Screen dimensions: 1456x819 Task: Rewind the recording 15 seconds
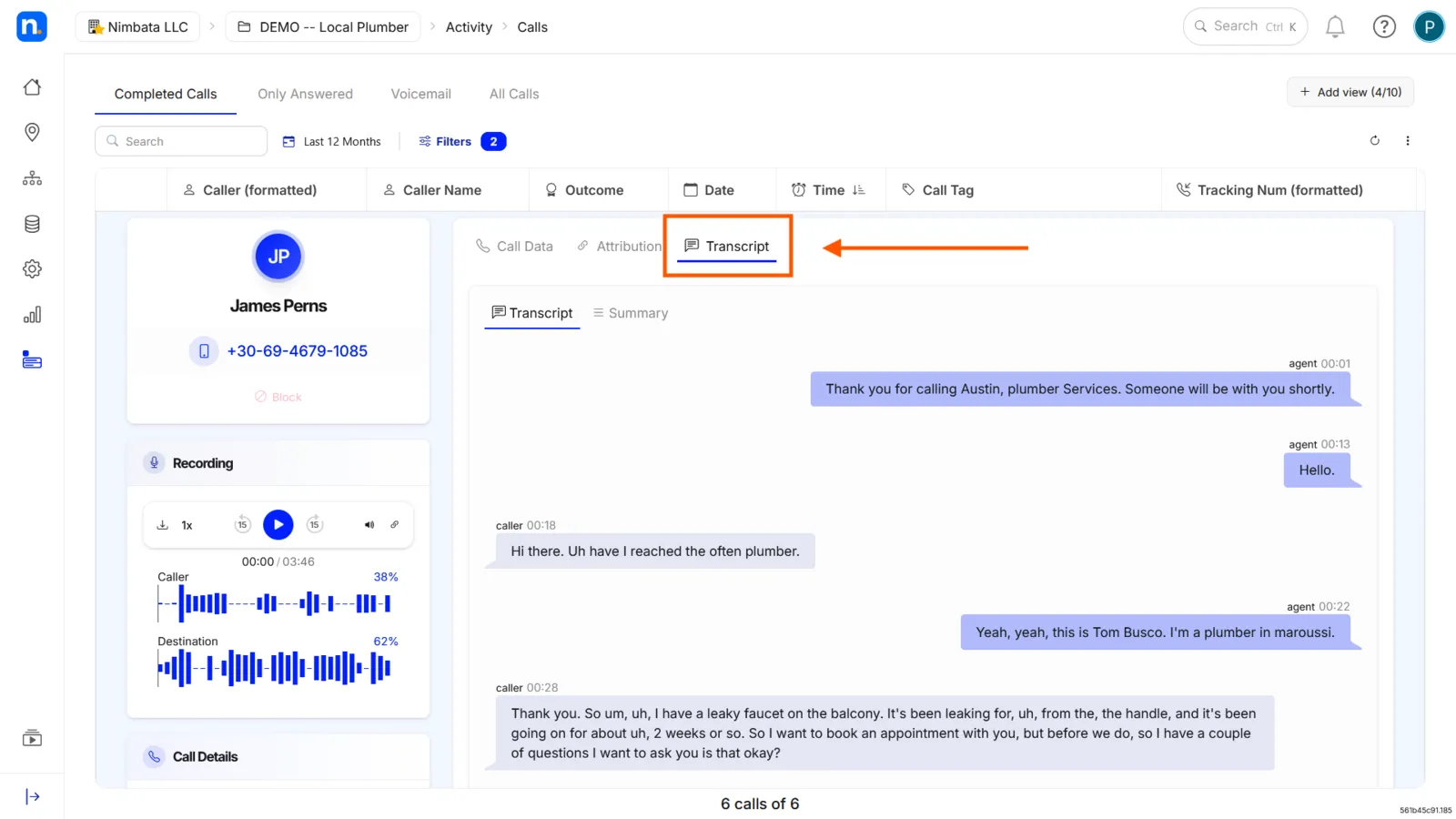pyautogui.click(x=243, y=524)
